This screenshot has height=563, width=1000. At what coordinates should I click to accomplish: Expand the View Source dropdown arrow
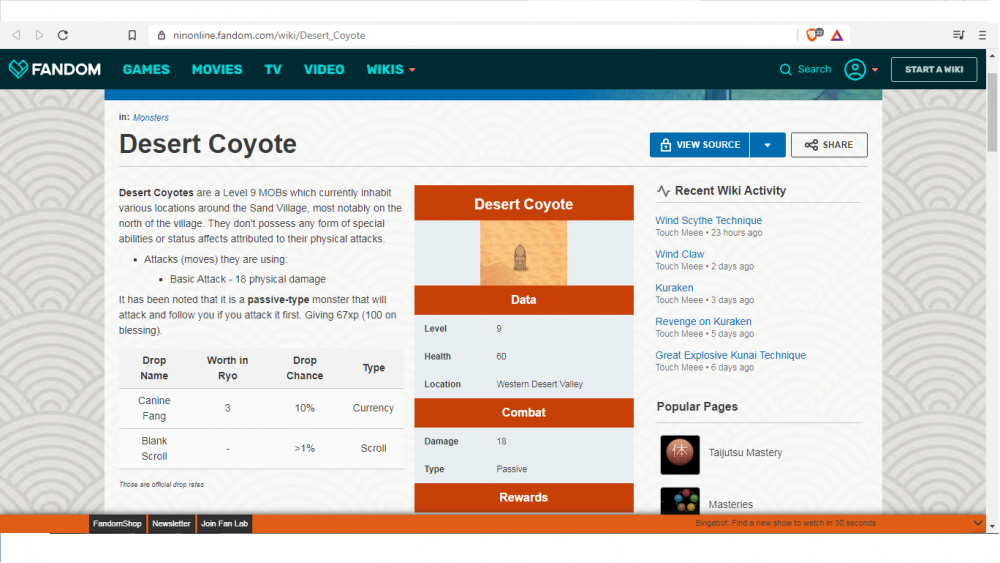pyautogui.click(x=767, y=145)
